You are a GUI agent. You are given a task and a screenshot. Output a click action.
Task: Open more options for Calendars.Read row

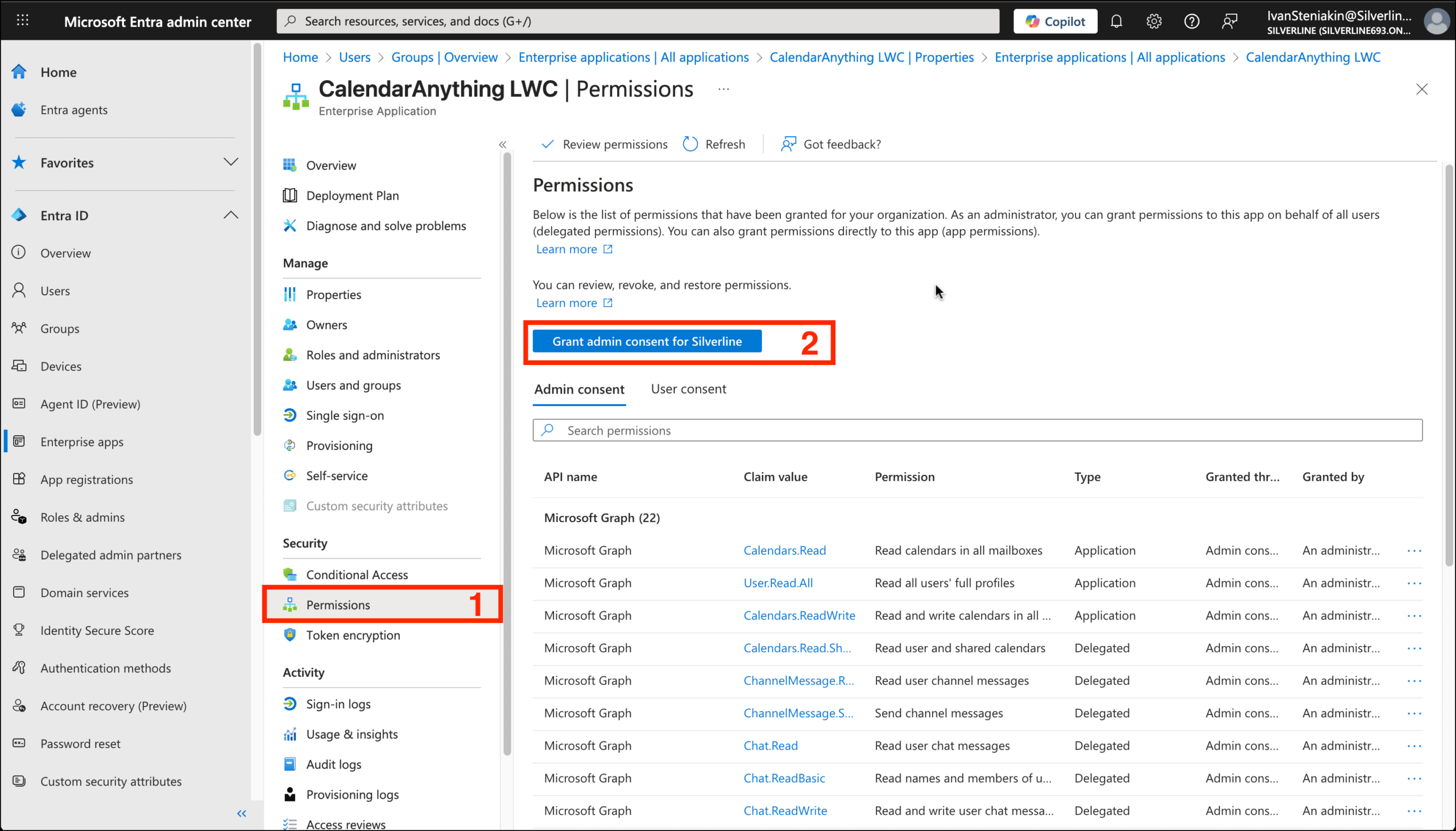[x=1414, y=551]
